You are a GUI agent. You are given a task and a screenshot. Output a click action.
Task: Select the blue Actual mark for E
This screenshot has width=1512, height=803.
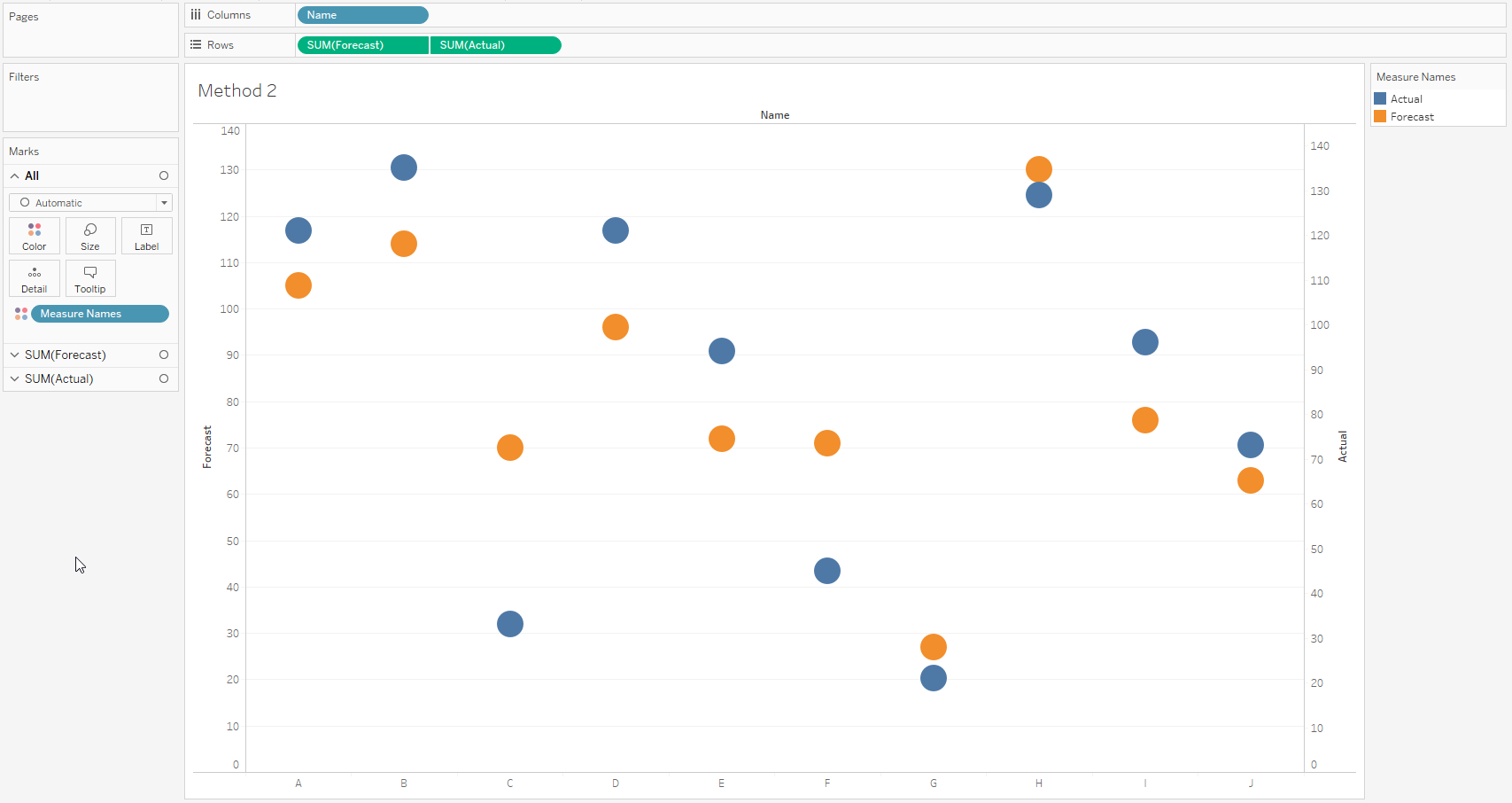[722, 351]
